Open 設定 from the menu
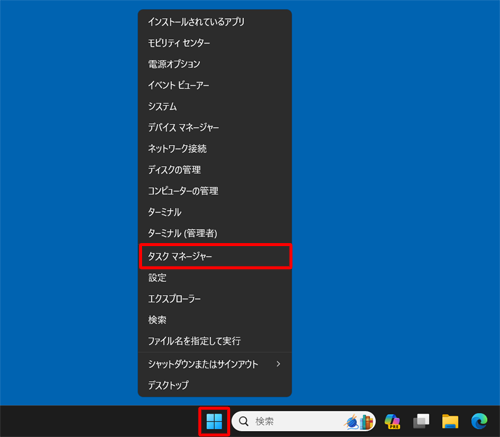The width and height of the screenshot is (500, 437). (x=215, y=278)
